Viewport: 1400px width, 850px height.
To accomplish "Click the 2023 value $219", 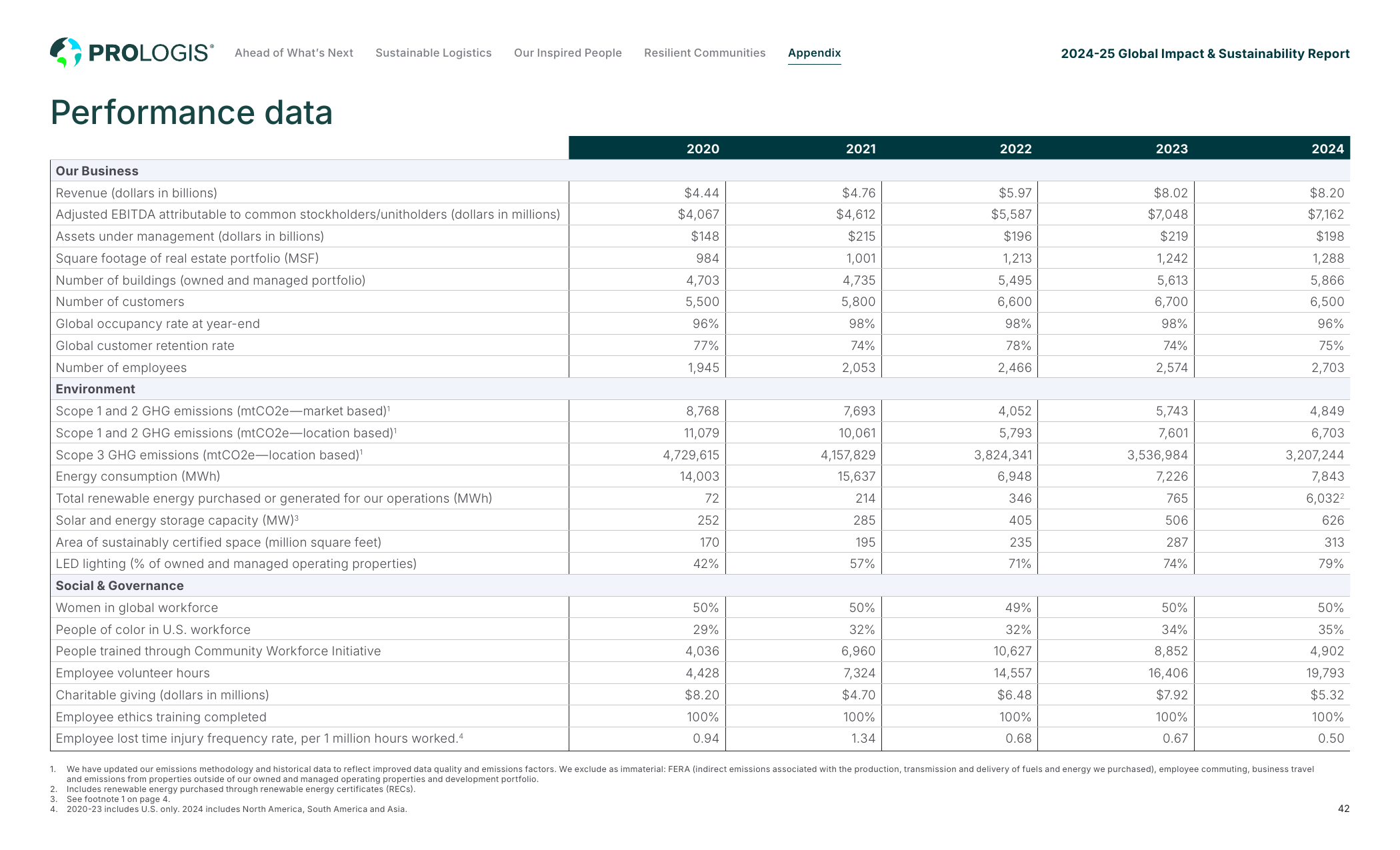I will [1174, 236].
